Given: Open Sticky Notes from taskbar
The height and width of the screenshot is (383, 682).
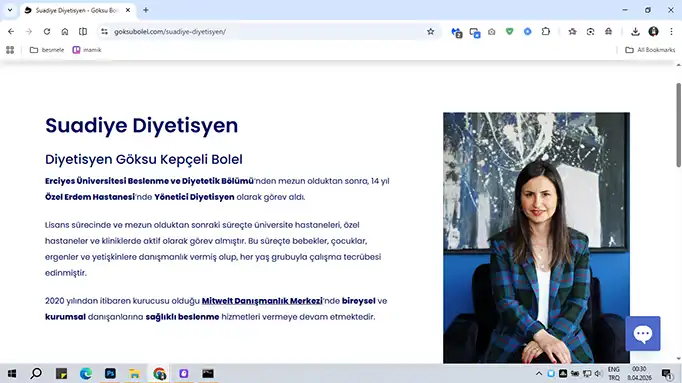Looking at the screenshot, I should pyautogui.click(x=61, y=373).
